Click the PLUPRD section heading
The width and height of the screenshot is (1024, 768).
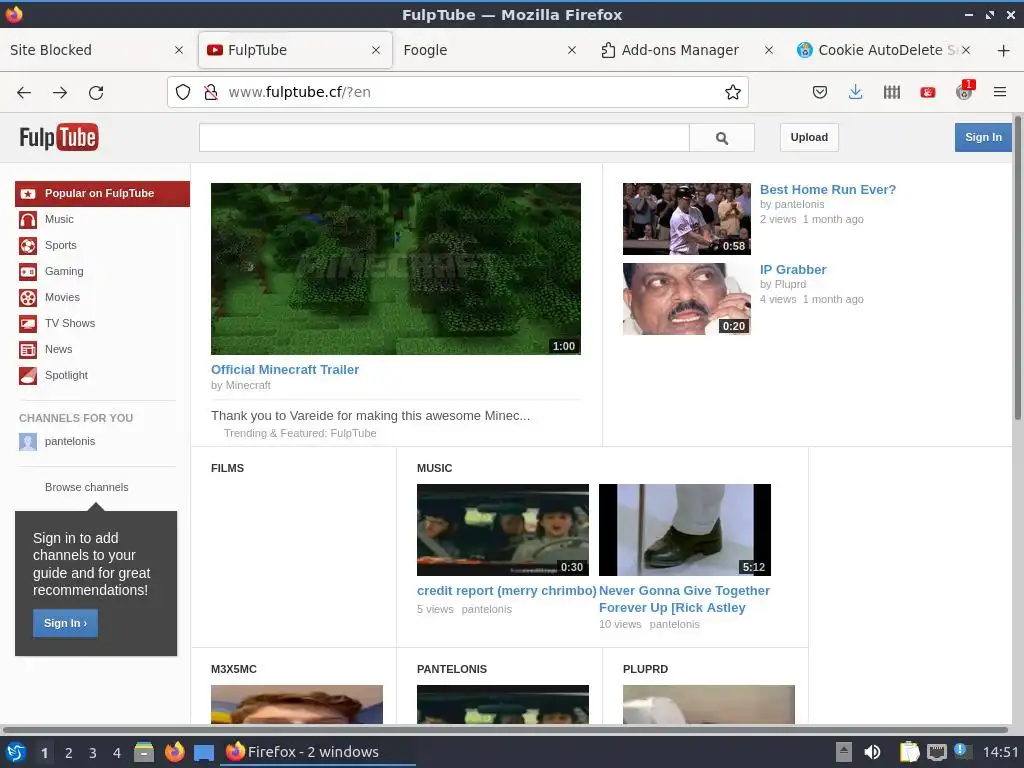pos(645,669)
